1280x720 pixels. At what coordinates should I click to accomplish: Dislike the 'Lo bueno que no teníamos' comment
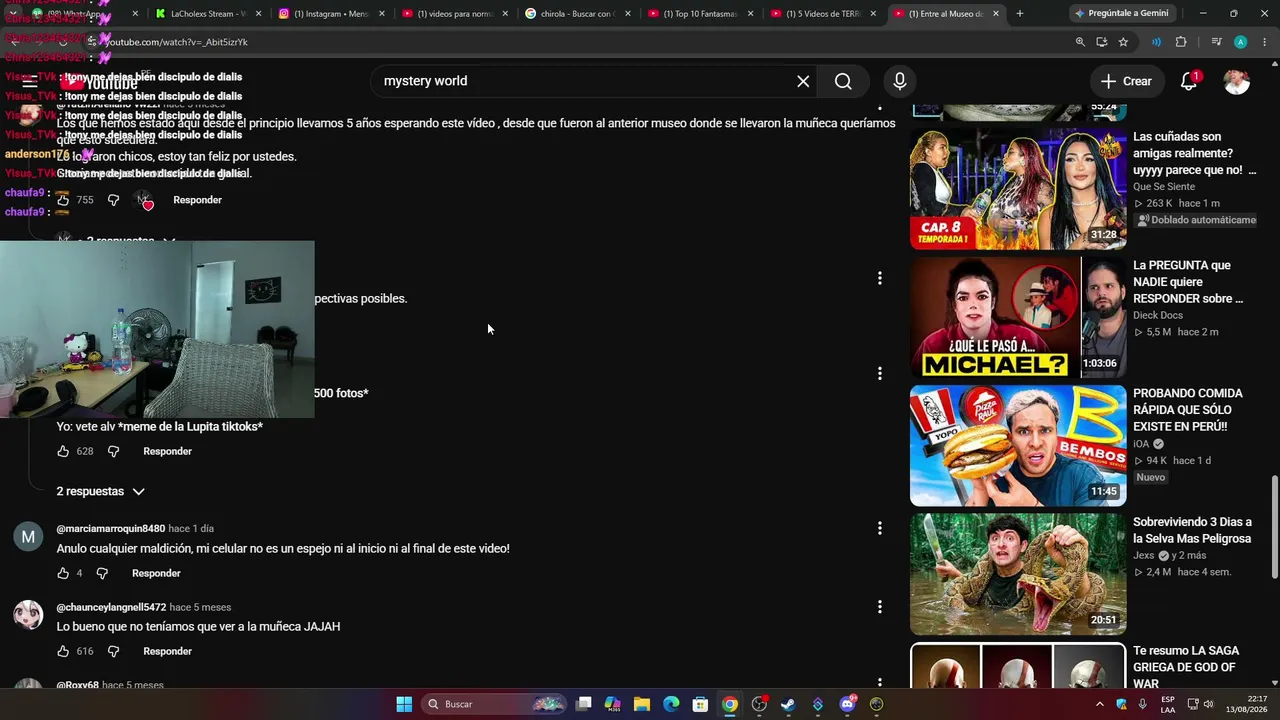tap(113, 651)
